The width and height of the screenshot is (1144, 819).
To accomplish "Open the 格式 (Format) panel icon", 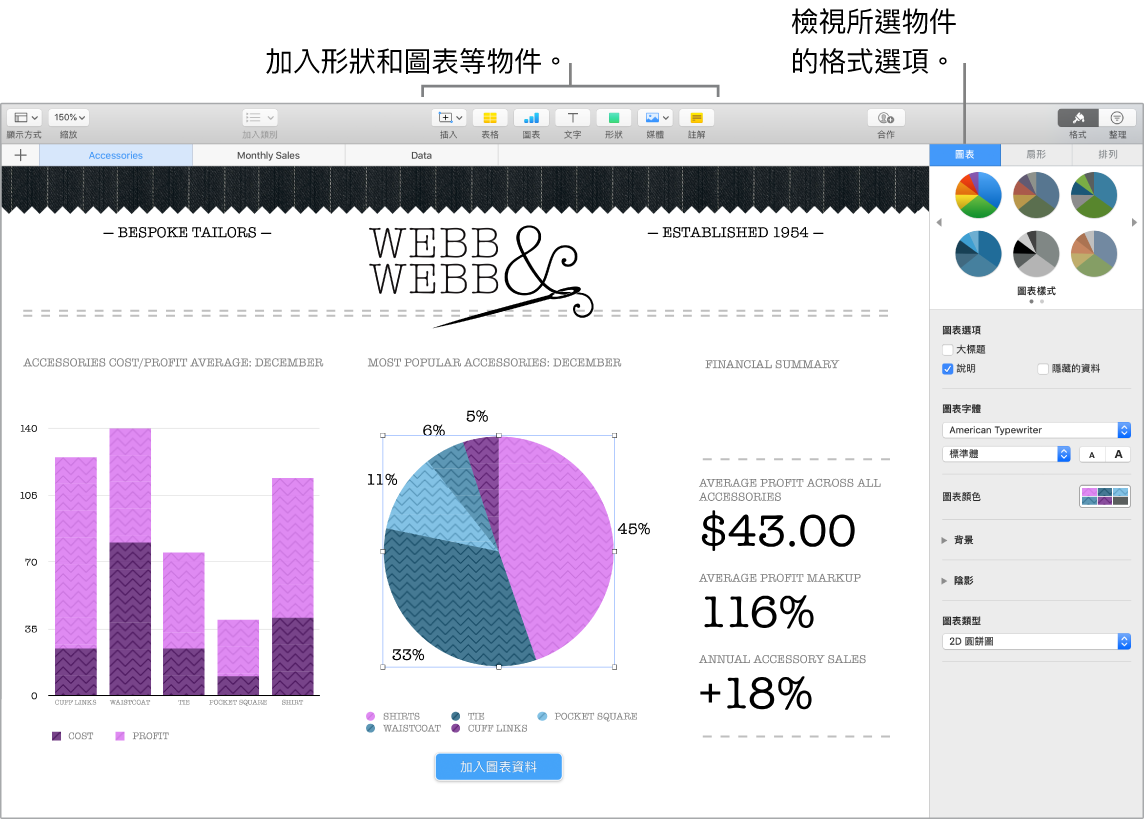I will [1077, 117].
